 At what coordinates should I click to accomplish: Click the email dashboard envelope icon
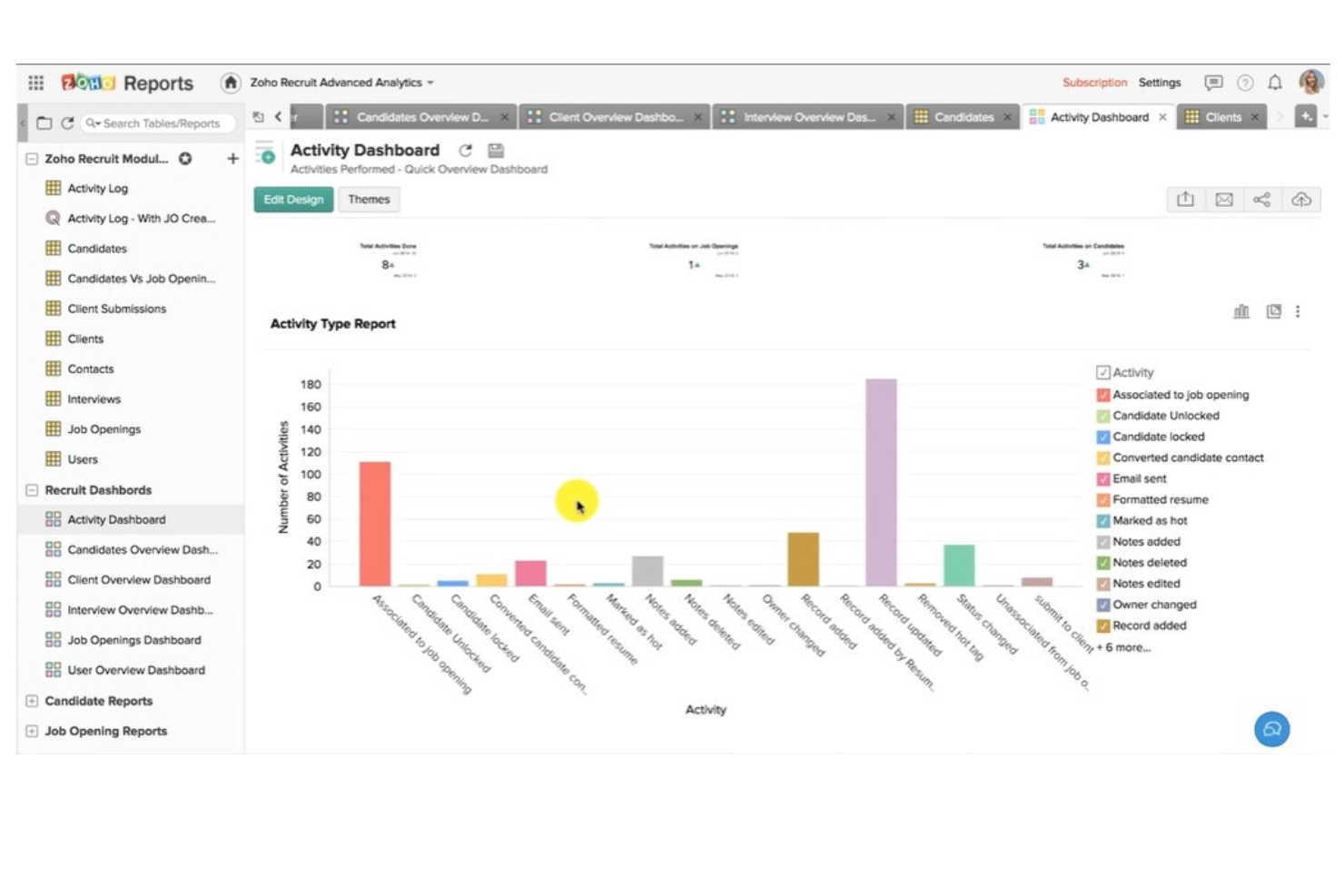(1223, 200)
